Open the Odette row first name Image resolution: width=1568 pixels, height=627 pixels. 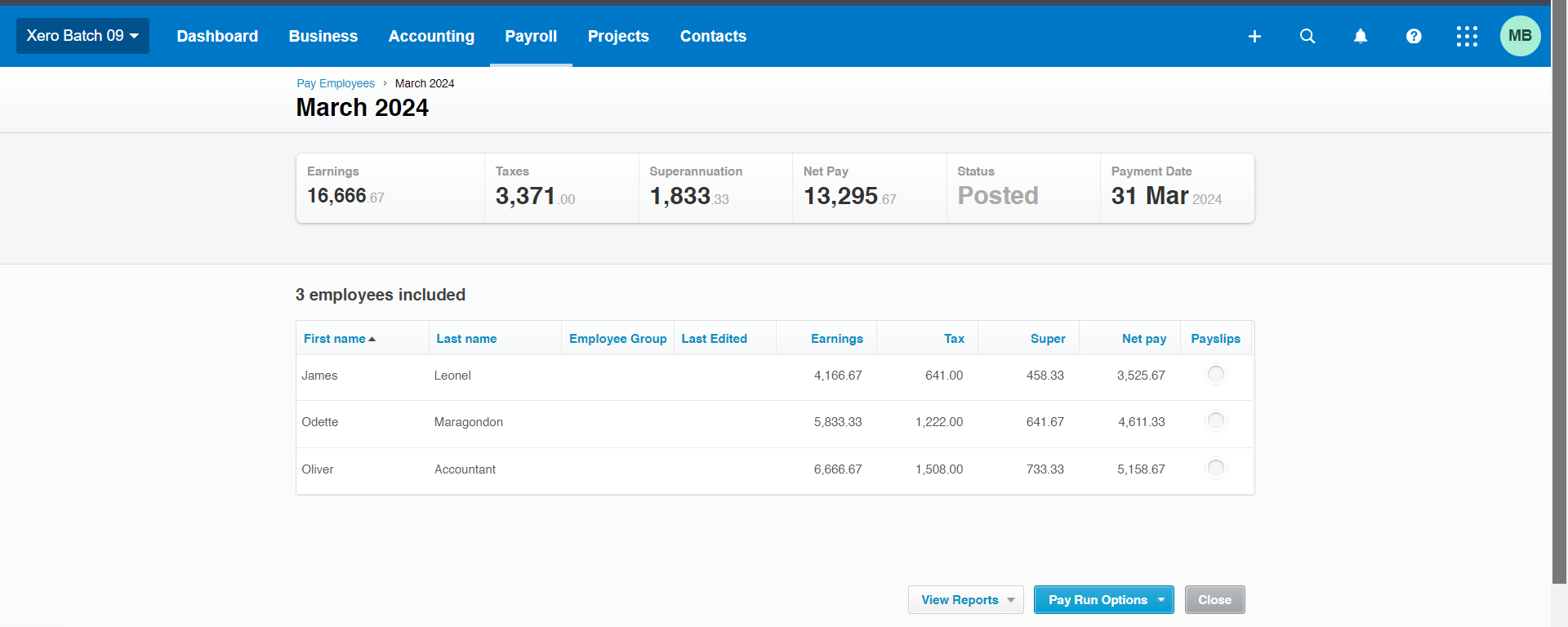[x=319, y=422]
